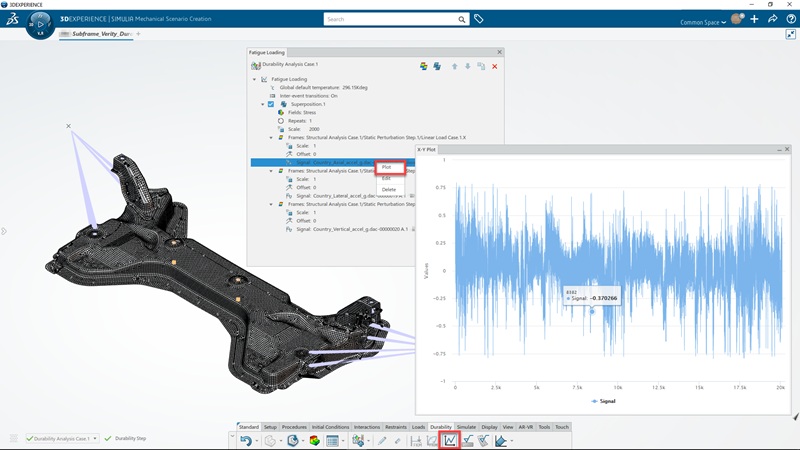Click the red X delete icon in Fatigue Loading
Viewport: 800px width, 450px height.
pyautogui.click(x=494, y=67)
